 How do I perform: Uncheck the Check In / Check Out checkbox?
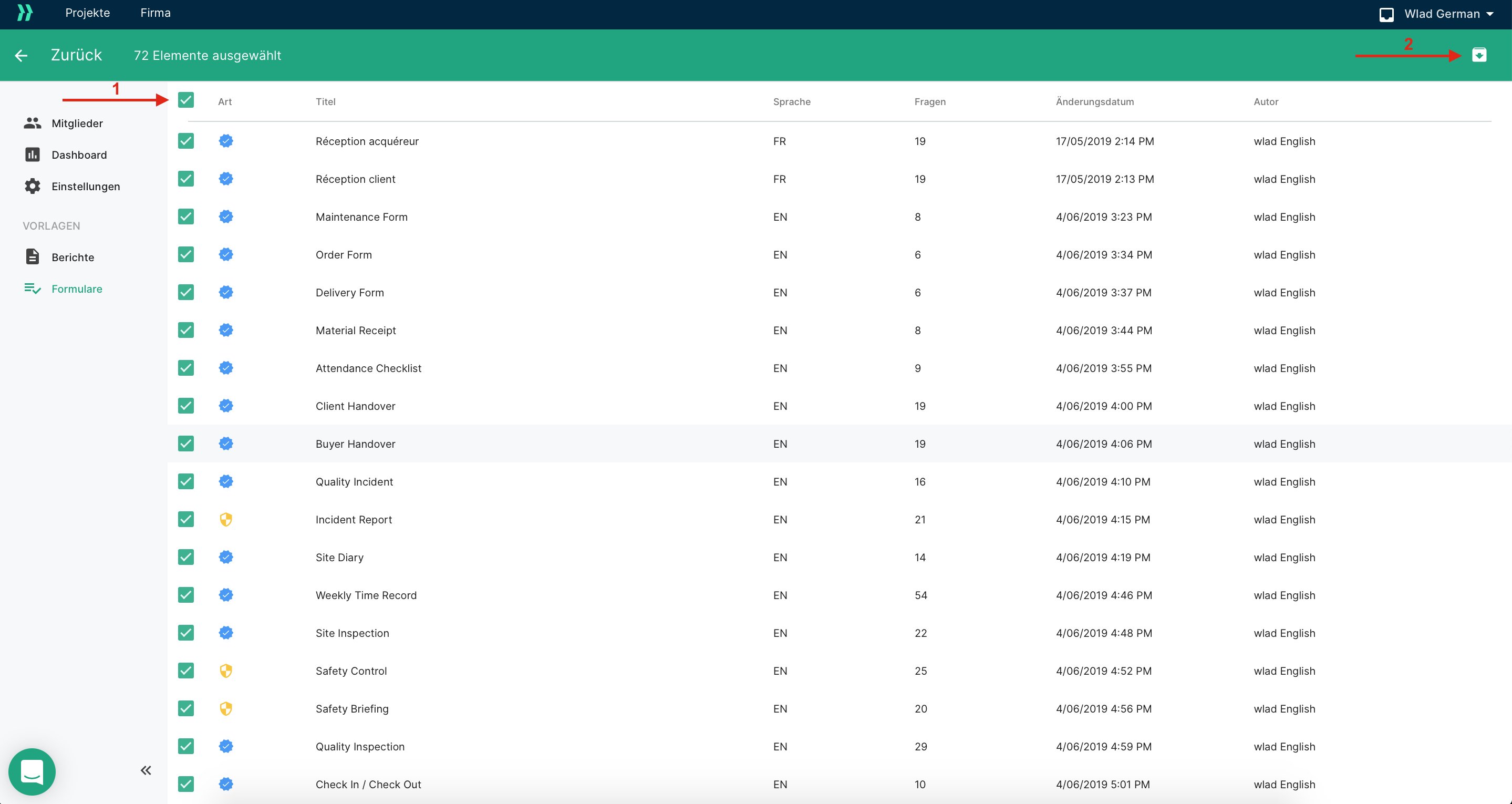186,784
